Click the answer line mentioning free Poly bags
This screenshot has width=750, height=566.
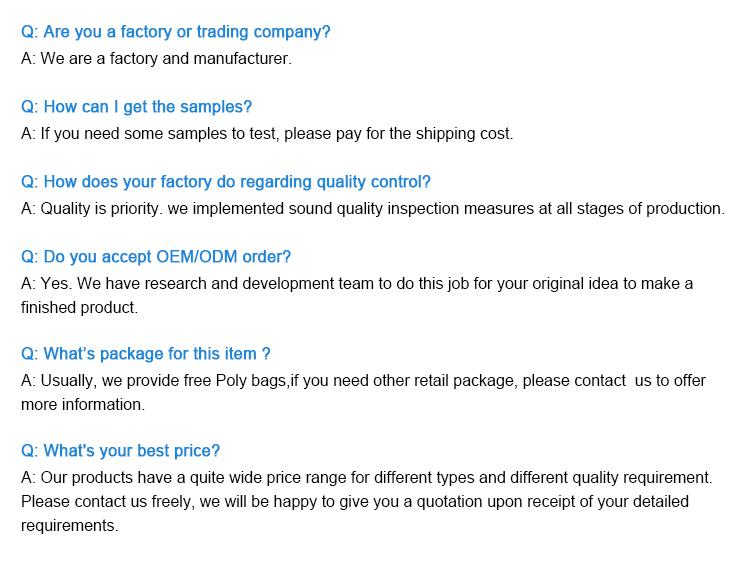(x=363, y=381)
